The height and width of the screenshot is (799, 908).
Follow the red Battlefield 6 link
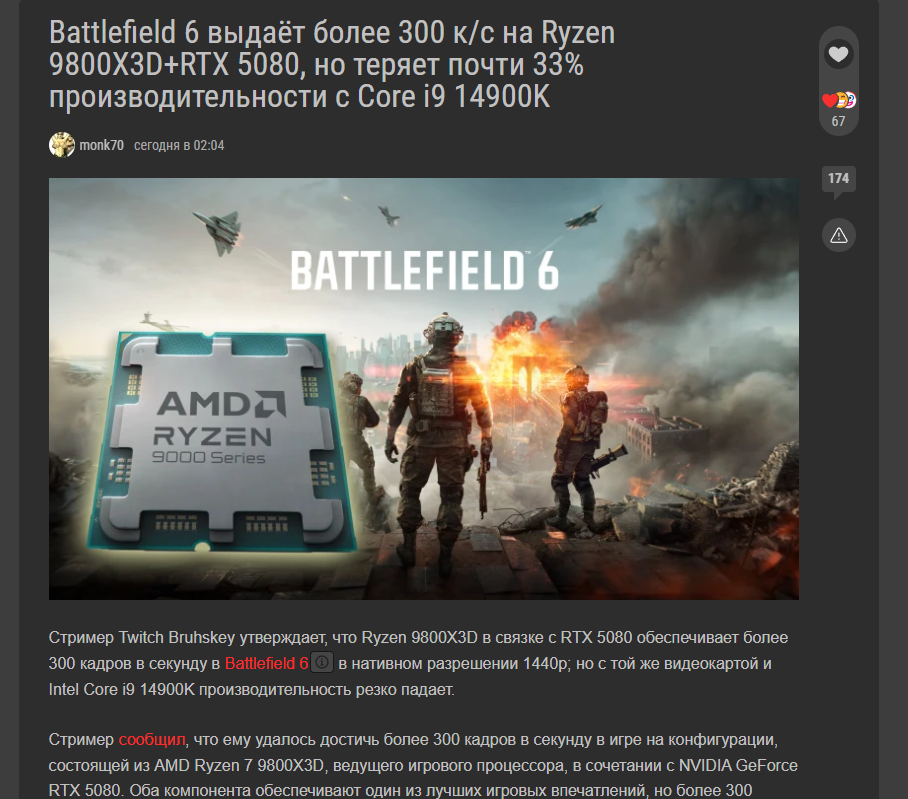266,664
